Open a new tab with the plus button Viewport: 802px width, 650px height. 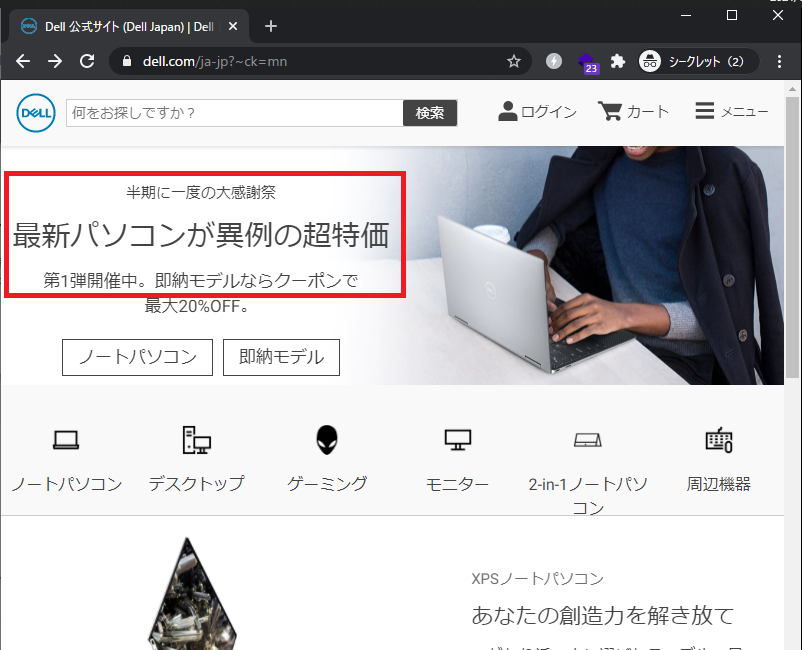[x=270, y=26]
